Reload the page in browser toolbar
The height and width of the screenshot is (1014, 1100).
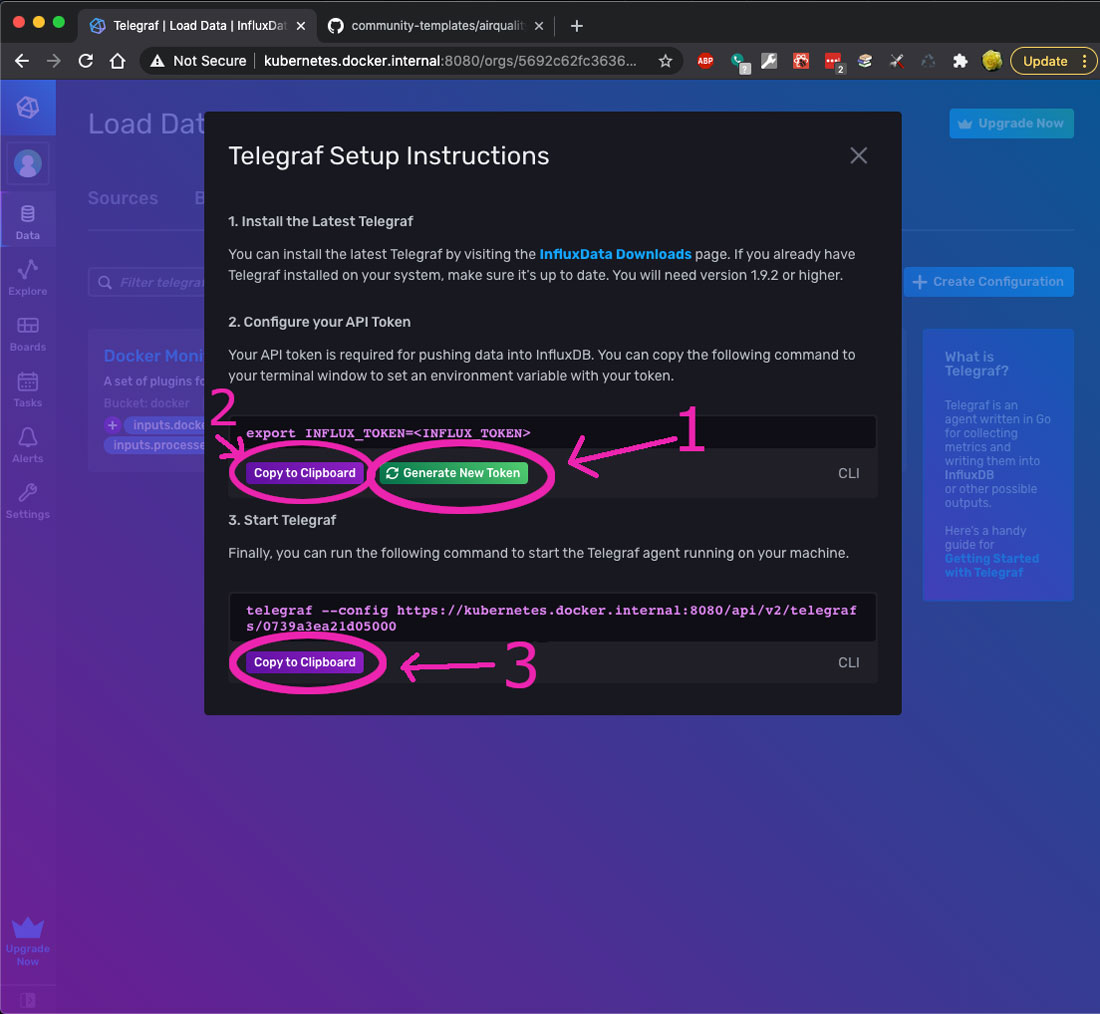coord(86,61)
